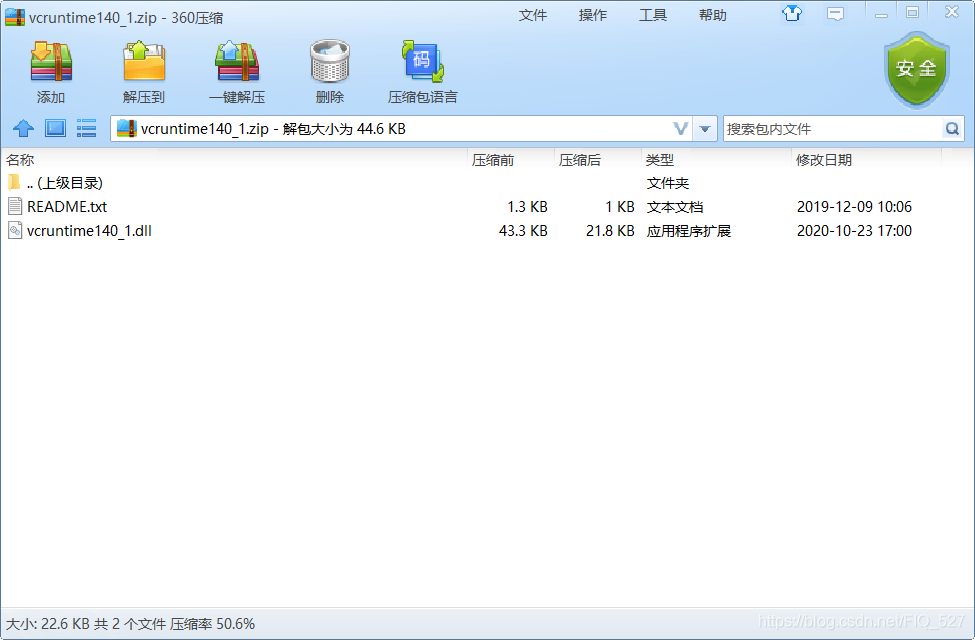The width and height of the screenshot is (975, 640).
Task: Close the 360压缩 window
Action: pos(952,12)
